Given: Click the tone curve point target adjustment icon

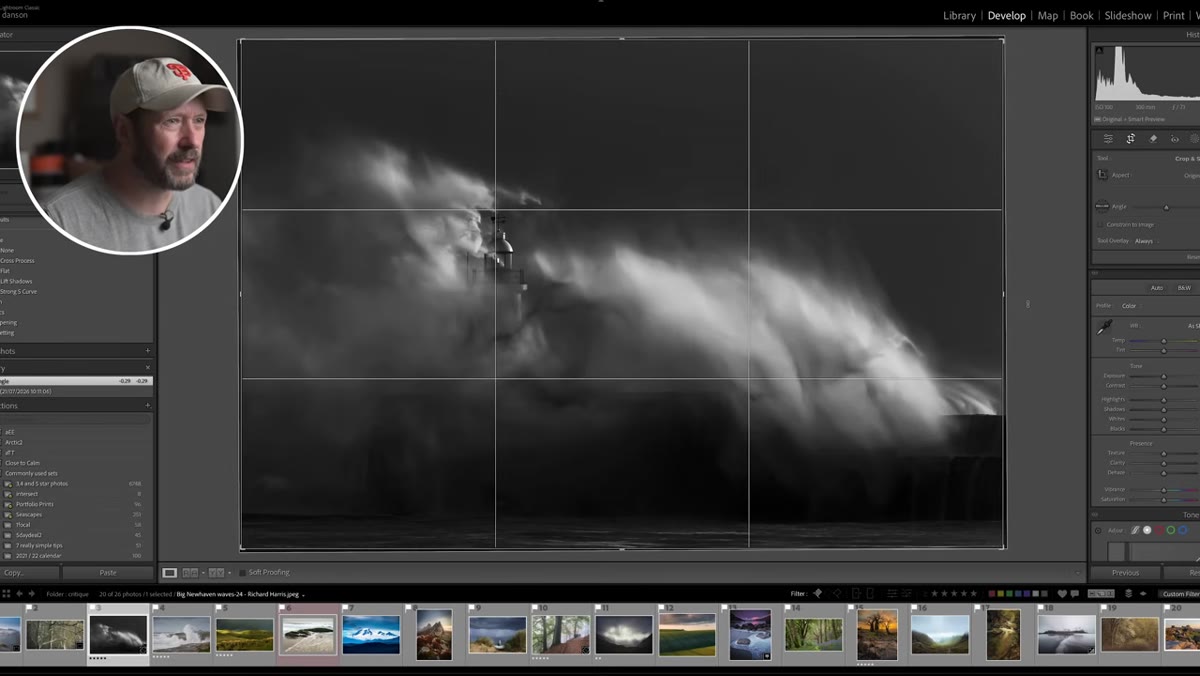Looking at the screenshot, I should tap(1098, 530).
